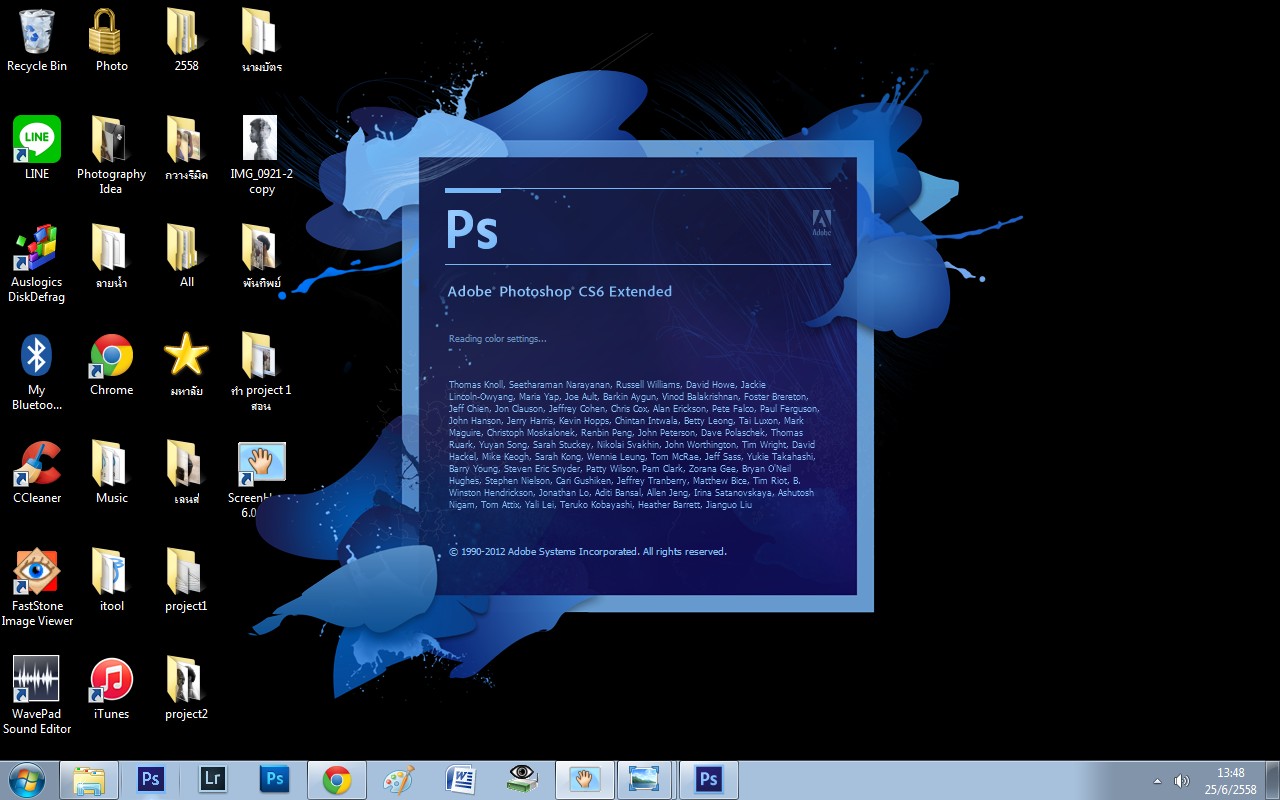Switch to Chrome in the taskbar
Viewport: 1280px width, 800px height.
click(x=336, y=780)
